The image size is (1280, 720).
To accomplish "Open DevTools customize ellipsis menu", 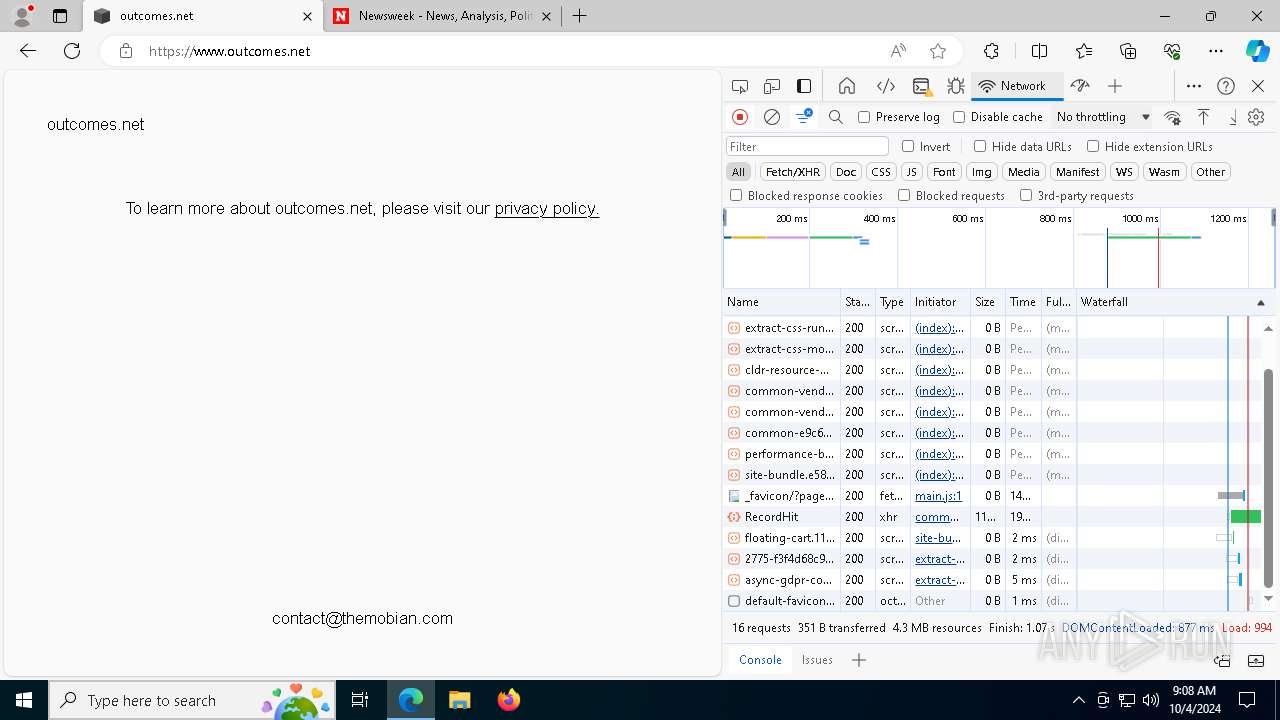I will coord(1194,86).
